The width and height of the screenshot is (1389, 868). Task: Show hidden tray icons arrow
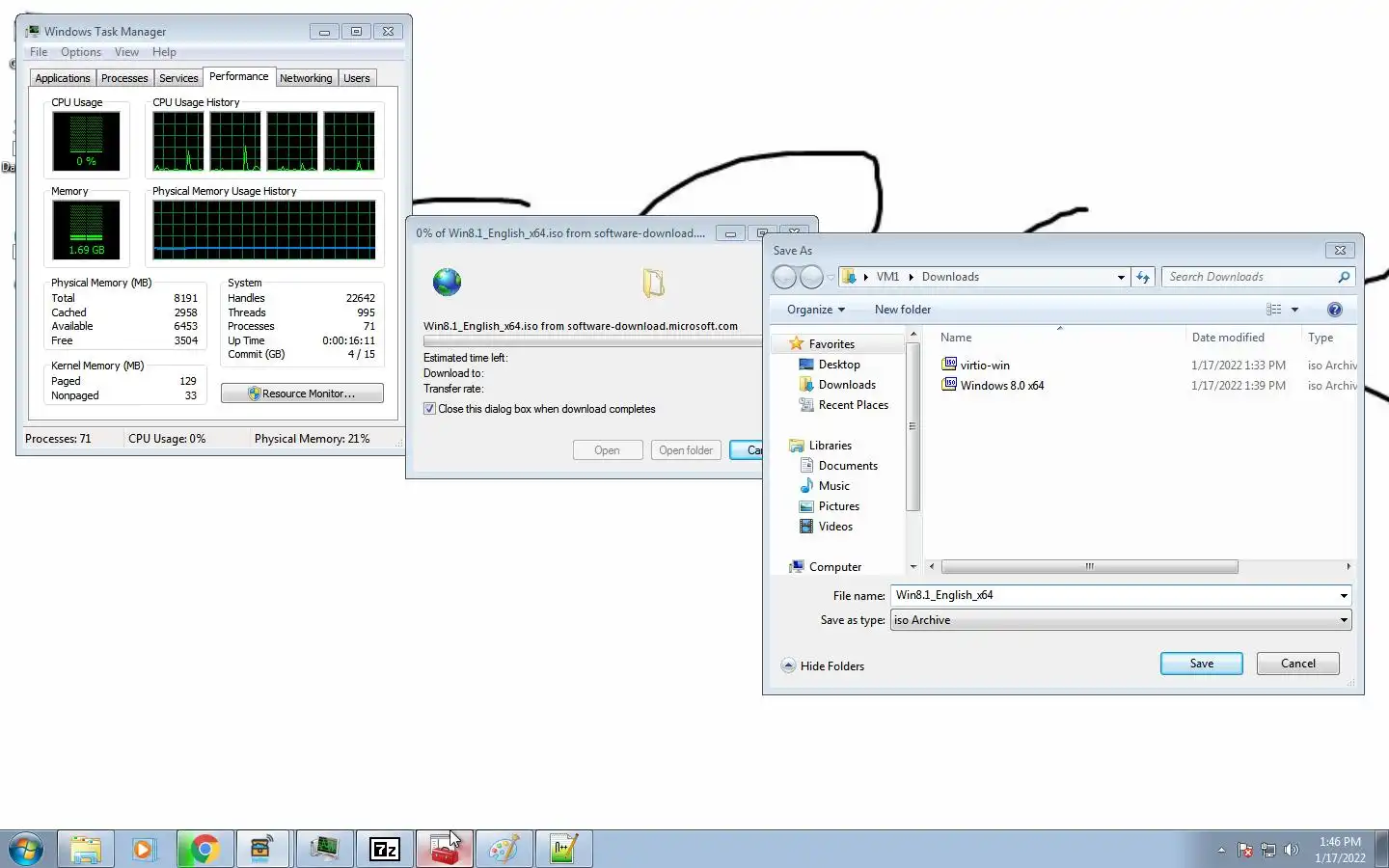click(1221, 850)
